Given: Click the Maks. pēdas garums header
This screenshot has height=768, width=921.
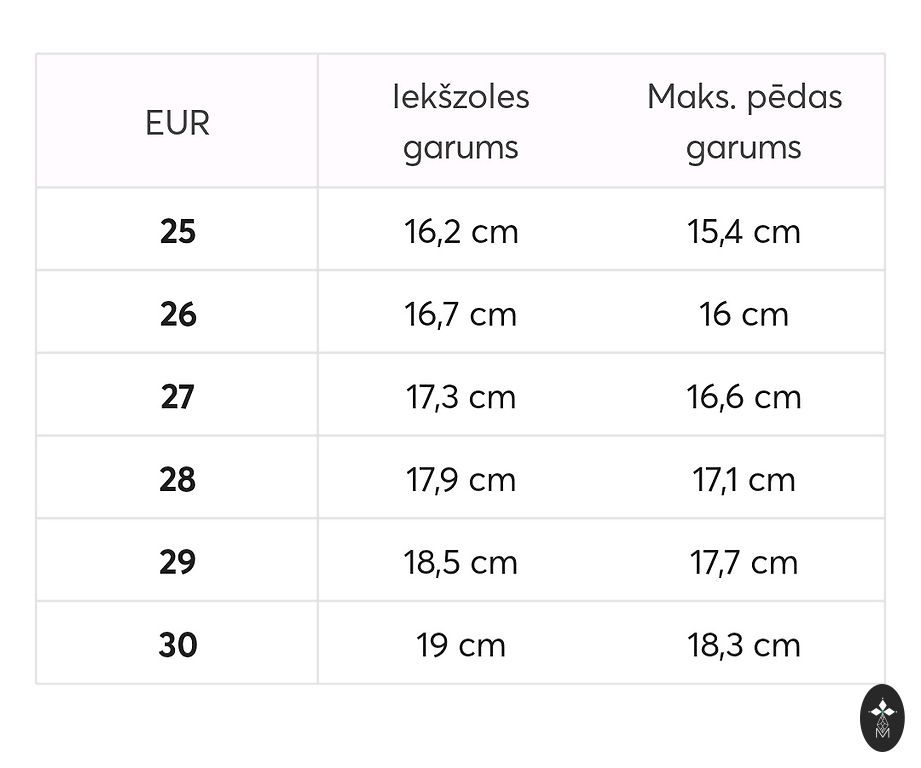Looking at the screenshot, I should coord(744,123).
